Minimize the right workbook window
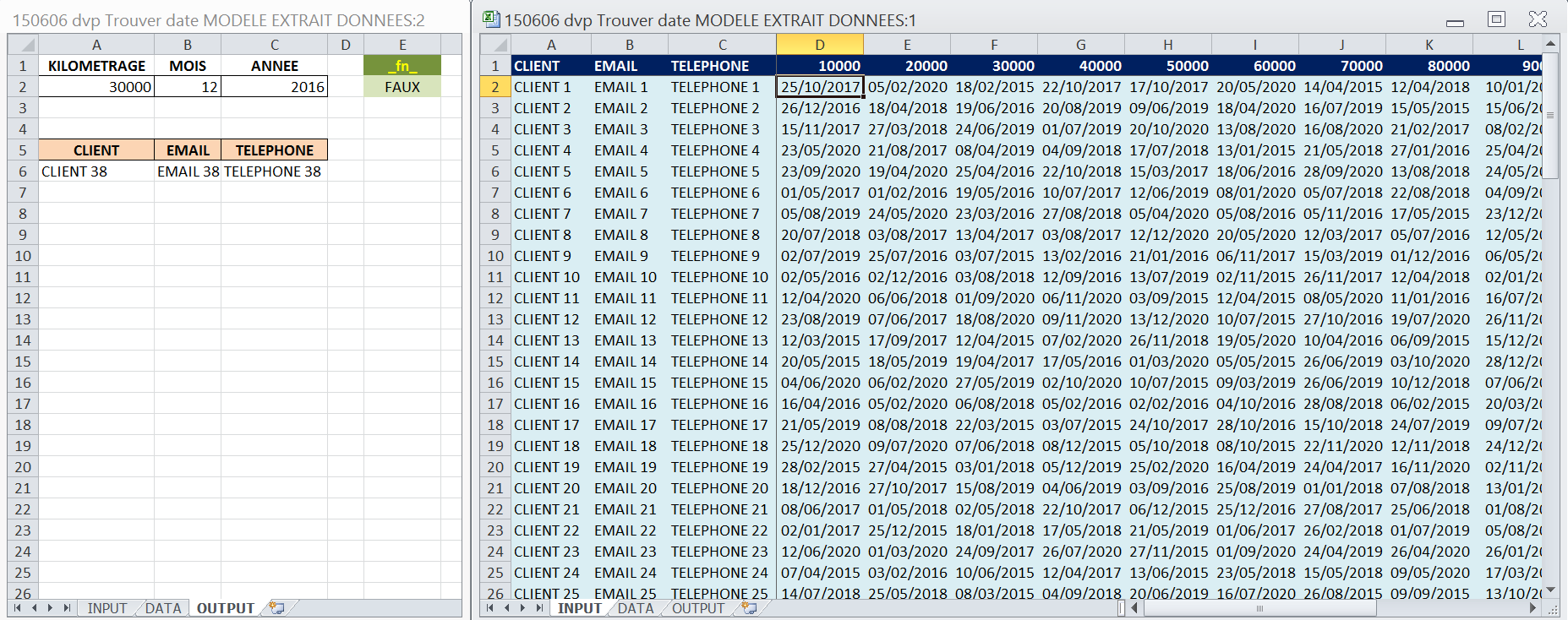 [1456, 22]
